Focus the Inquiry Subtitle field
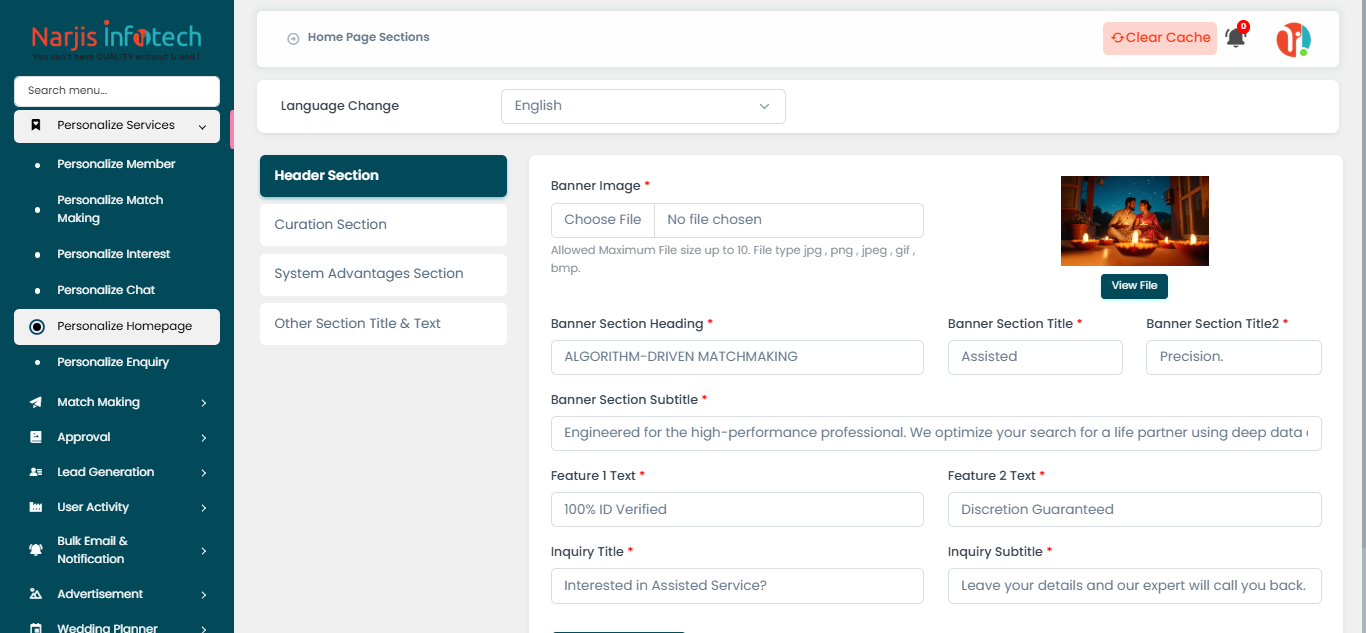This screenshot has width=1366, height=633. click(1135, 585)
